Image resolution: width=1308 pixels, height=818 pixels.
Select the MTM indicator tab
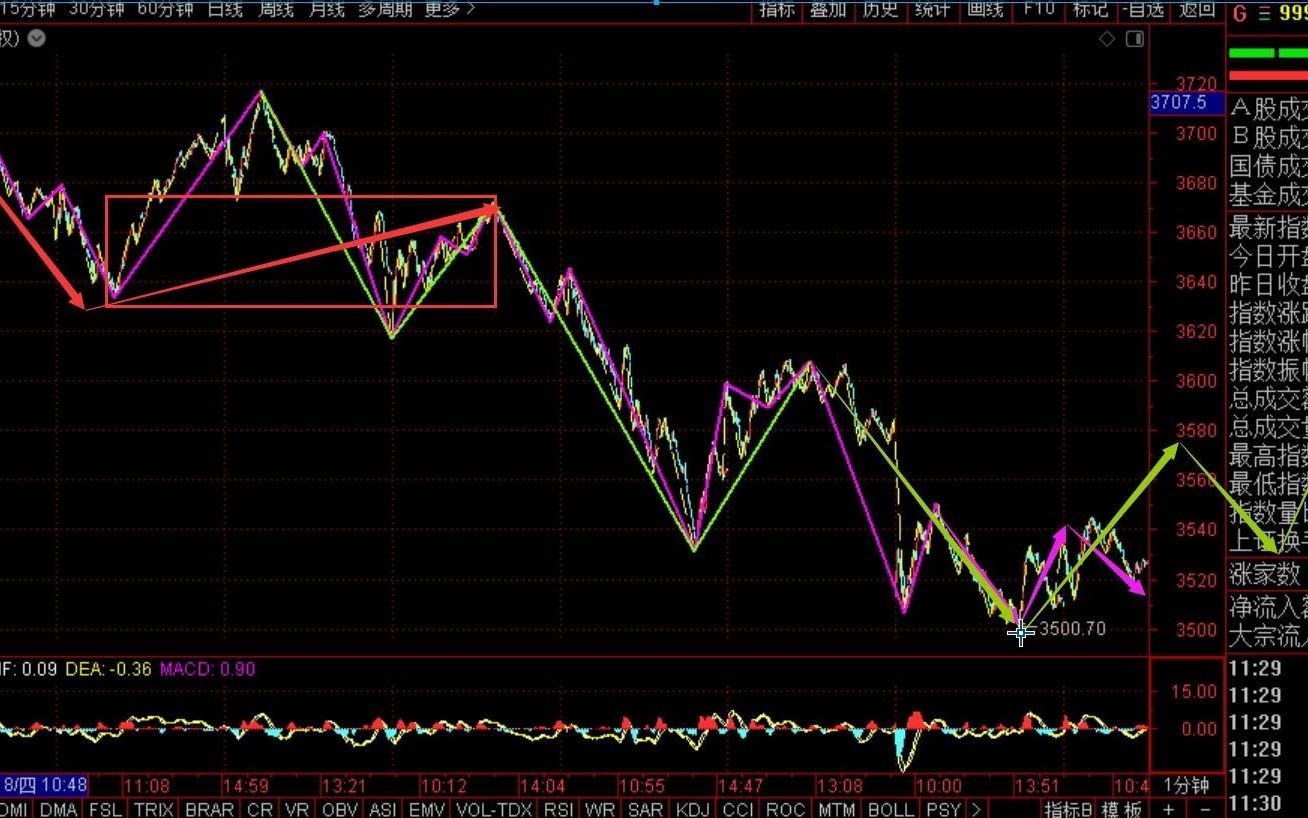[x=836, y=809]
